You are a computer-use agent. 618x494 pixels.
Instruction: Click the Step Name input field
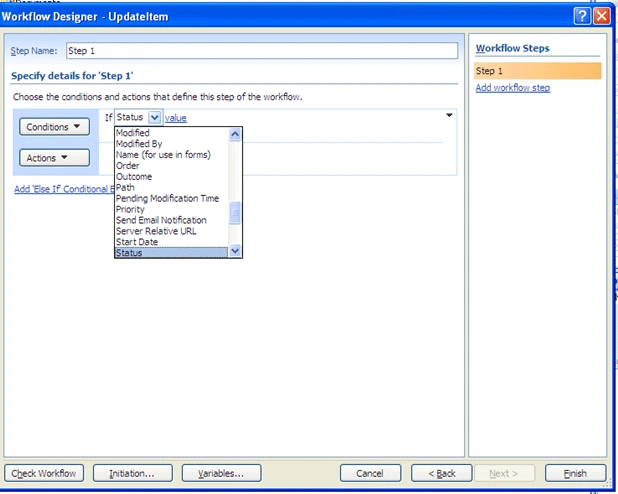point(262,51)
